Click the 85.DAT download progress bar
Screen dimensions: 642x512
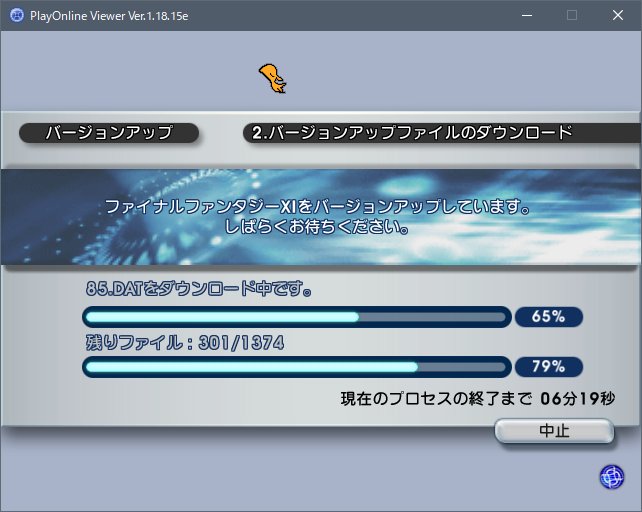point(296,317)
